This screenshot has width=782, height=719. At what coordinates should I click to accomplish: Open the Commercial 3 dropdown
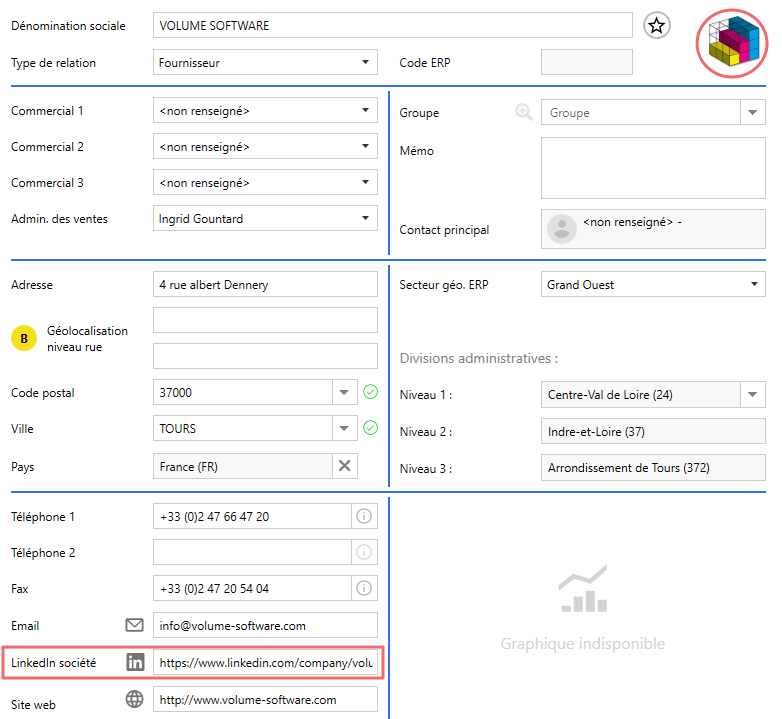pos(265,182)
